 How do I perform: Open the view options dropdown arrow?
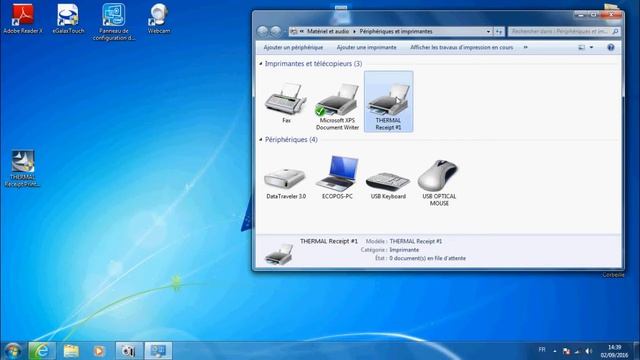coord(591,47)
